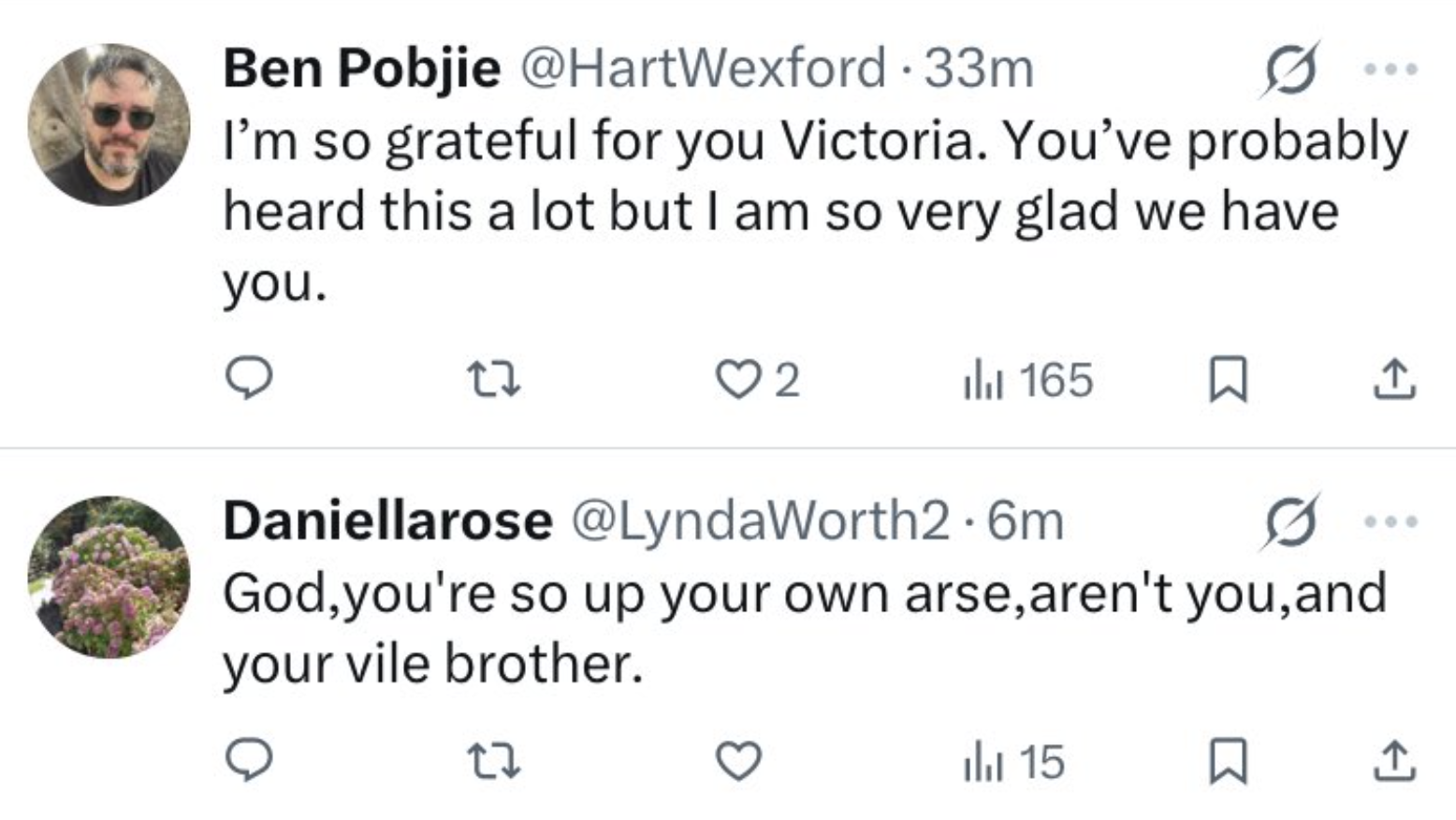Image resolution: width=1456 pixels, height=820 pixels.
Task: Retweet Ben Pobjie's post
Action: tap(493, 380)
